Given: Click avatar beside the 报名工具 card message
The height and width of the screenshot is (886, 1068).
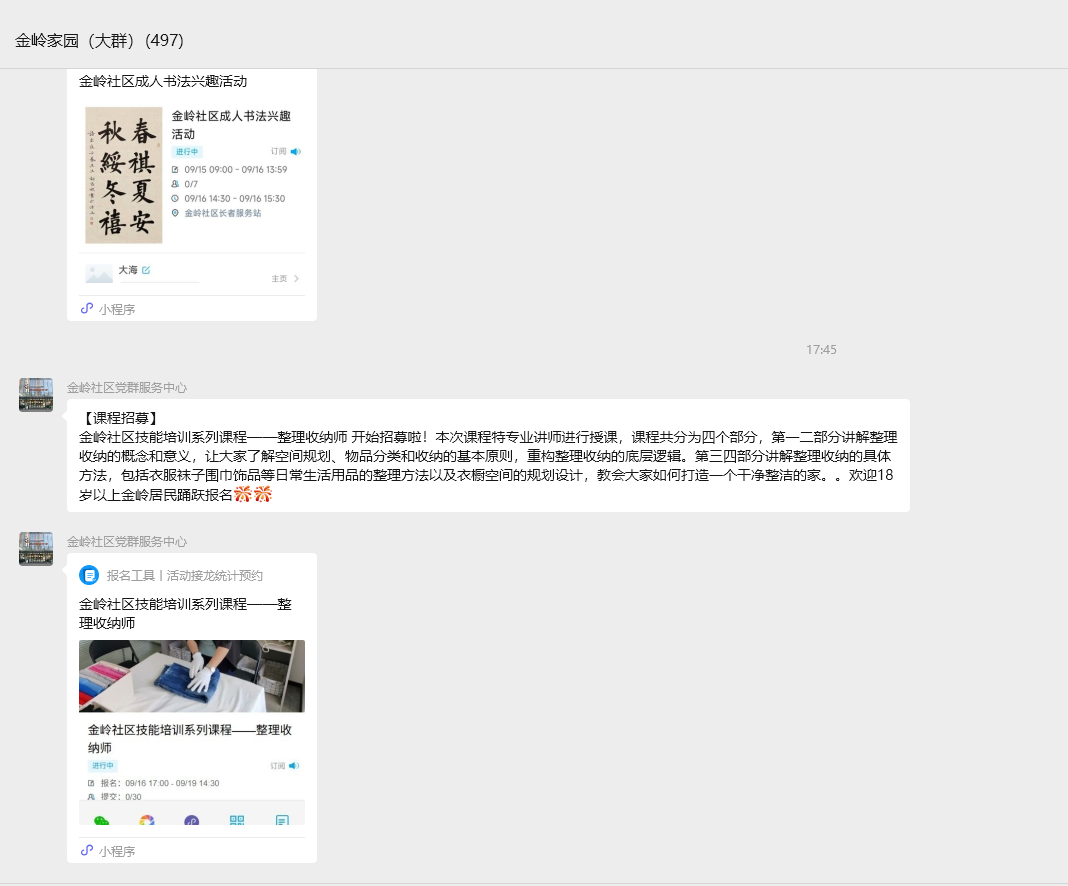Looking at the screenshot, I should coord(36,549).
